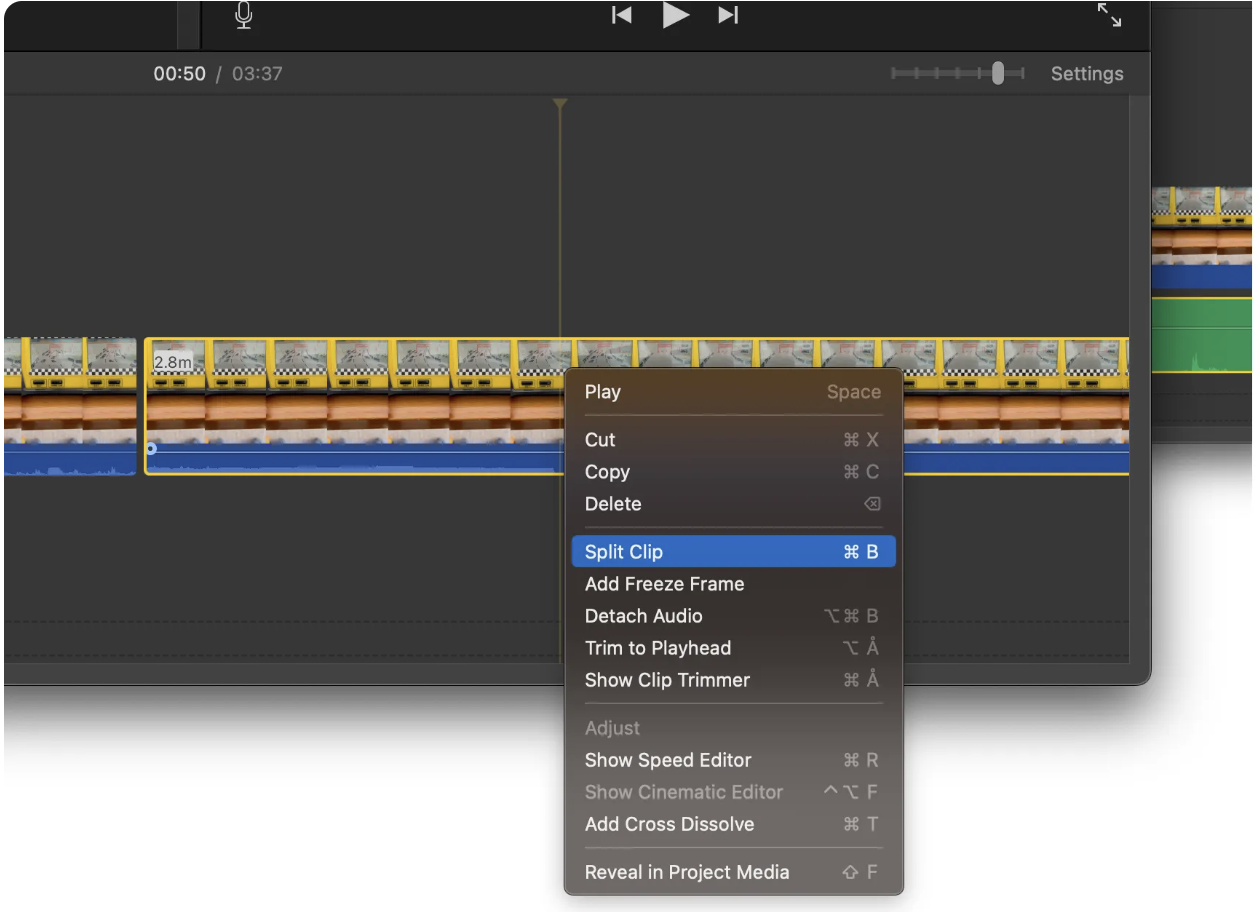Select Detach Audio option
The width and height of the screenshot is (1260, 912).
point(643,616)
